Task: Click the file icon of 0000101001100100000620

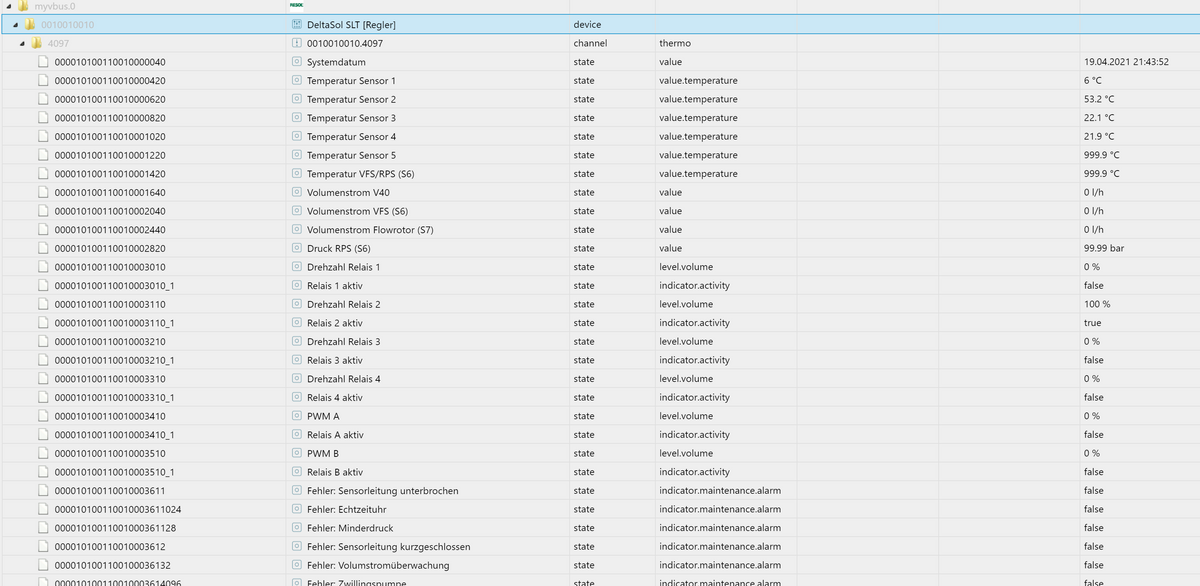Action: pos(43,99)
